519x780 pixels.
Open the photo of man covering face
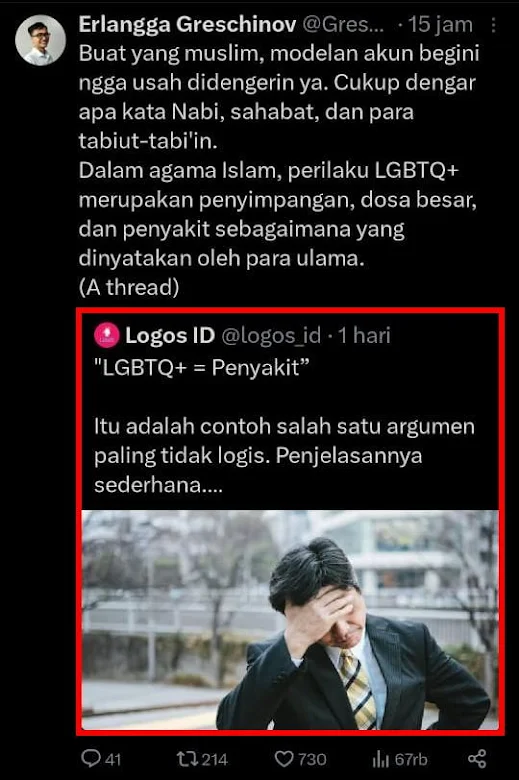coord(290,620)
